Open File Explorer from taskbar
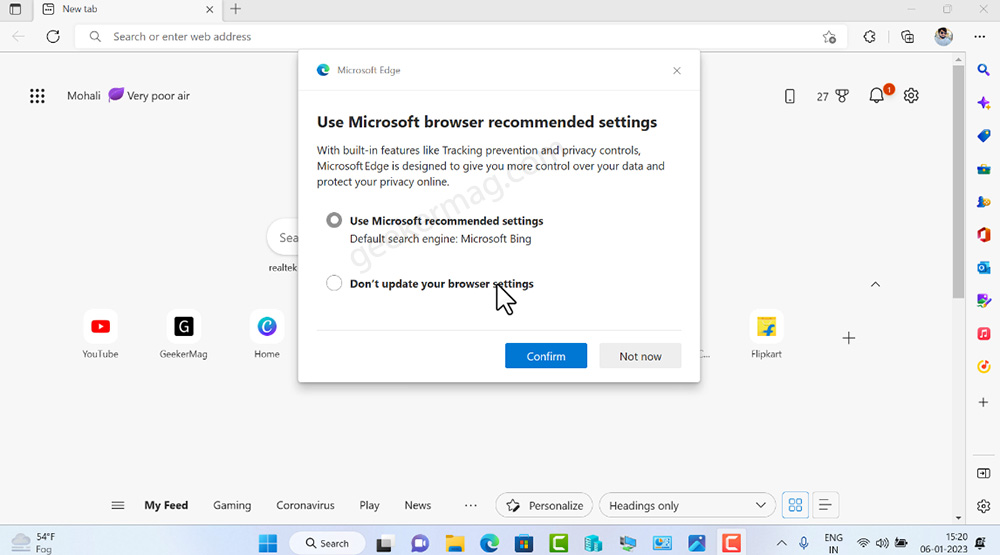Image resolution: width=1000 pixels, height=555 pixels. [455, 543]
